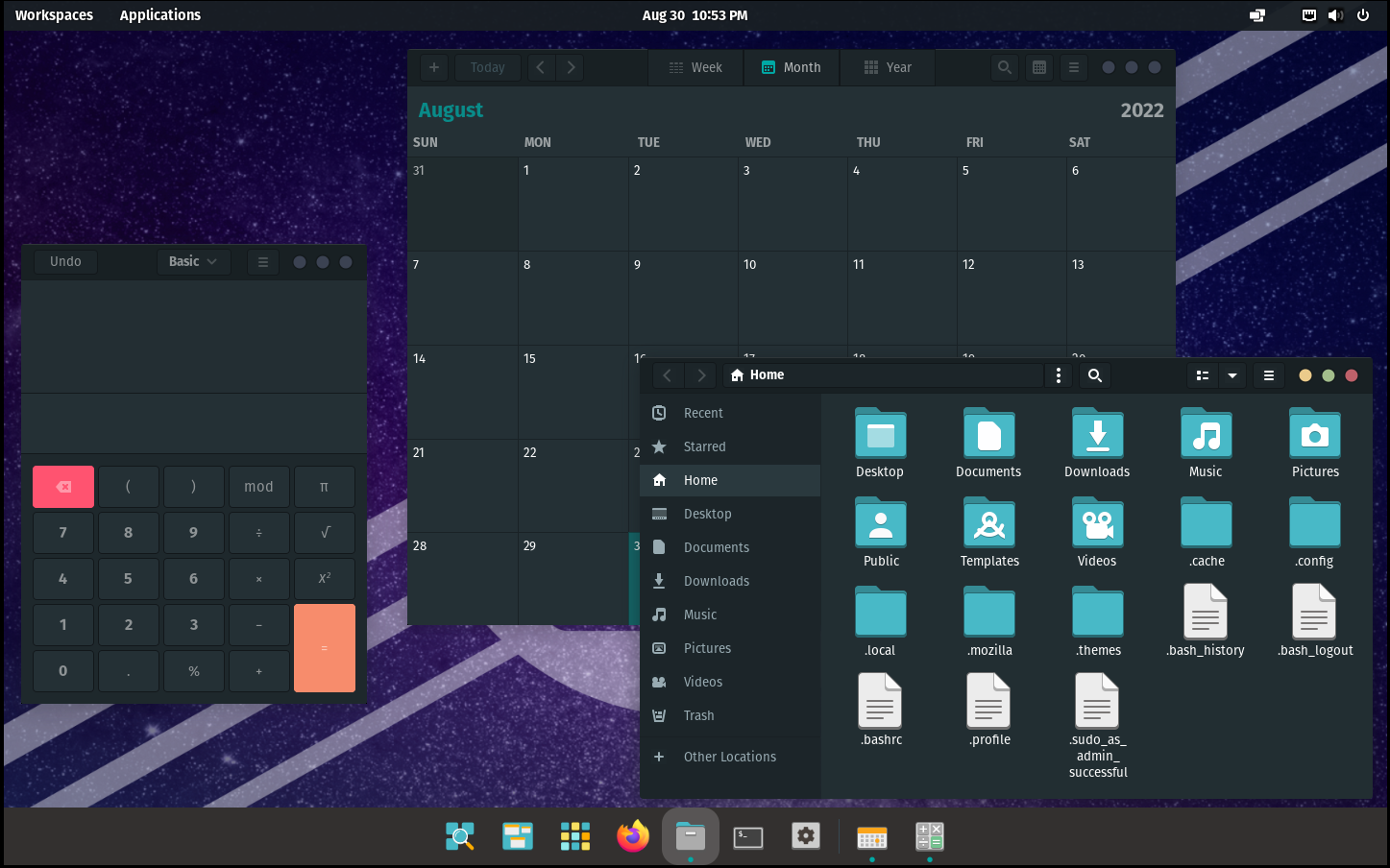Expand the view options dropdown arrow

pos(1231,375)
